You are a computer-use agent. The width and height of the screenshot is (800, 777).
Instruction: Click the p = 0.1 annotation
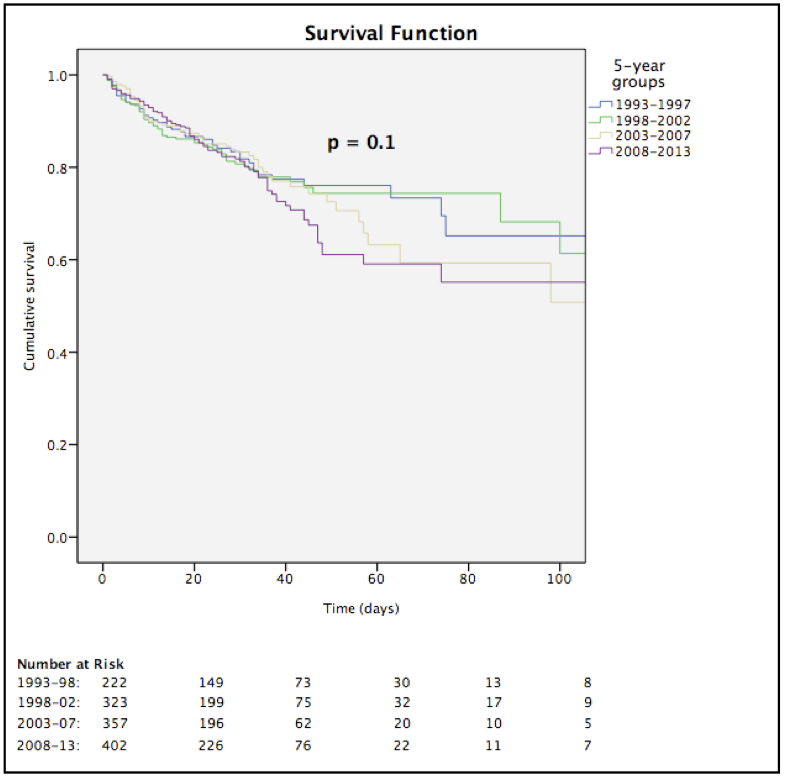[362, 143]
